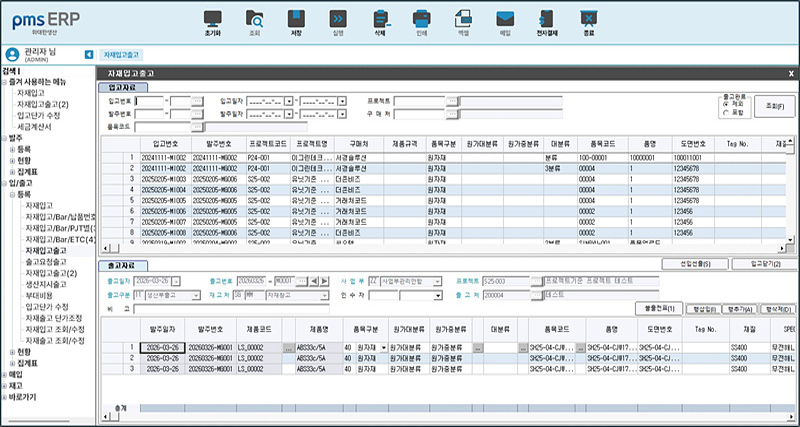
Task: Click the 삭제 delete icon in toolbar
Action: 379,19
